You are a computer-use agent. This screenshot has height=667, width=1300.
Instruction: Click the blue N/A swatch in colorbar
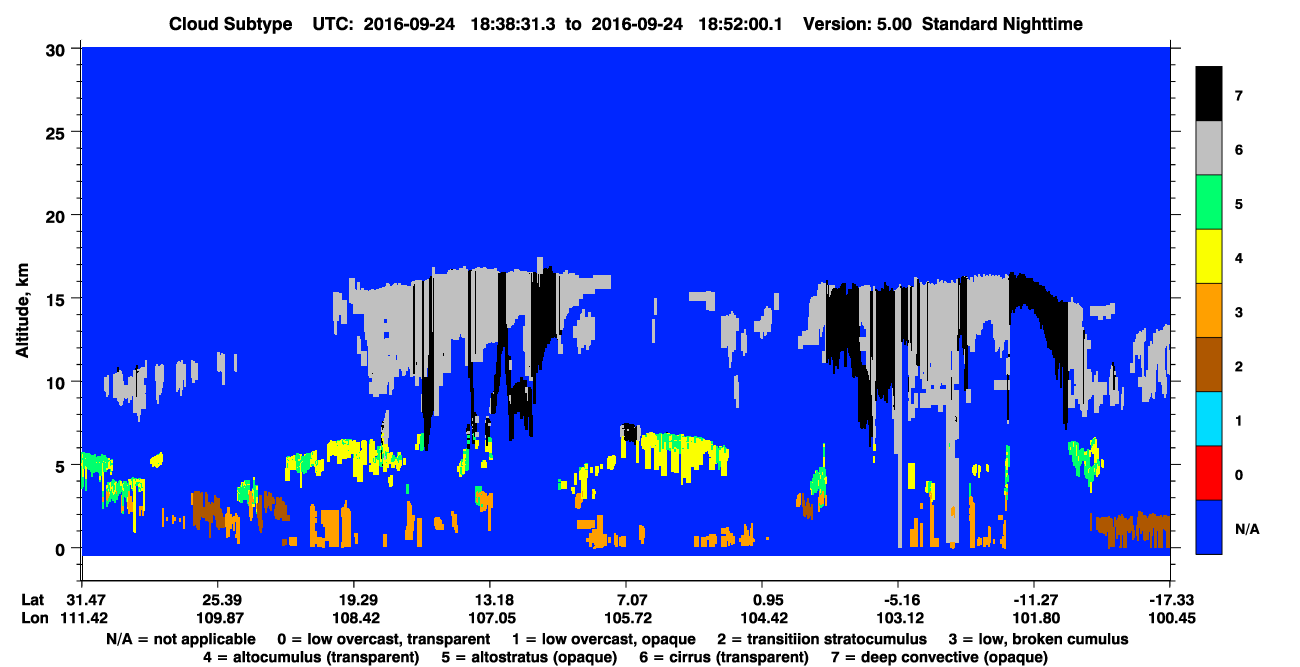(x=1209, y=526)
